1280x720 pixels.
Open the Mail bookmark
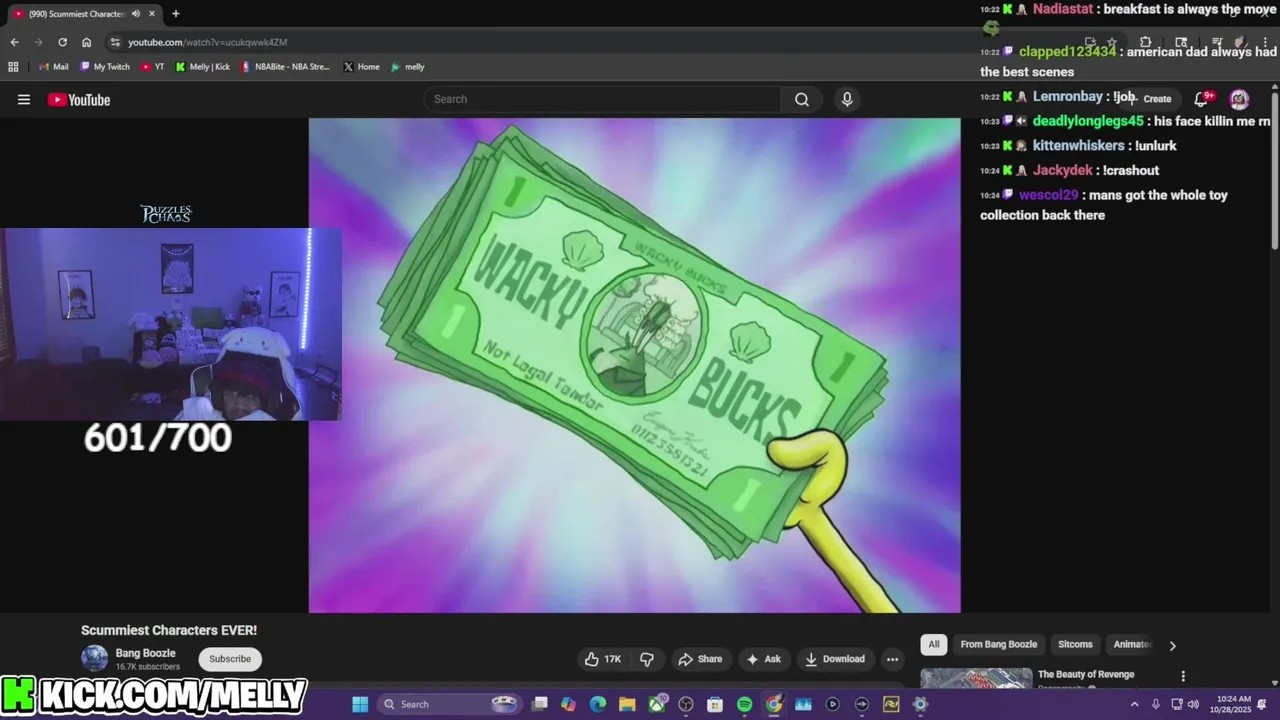point(53,67)
